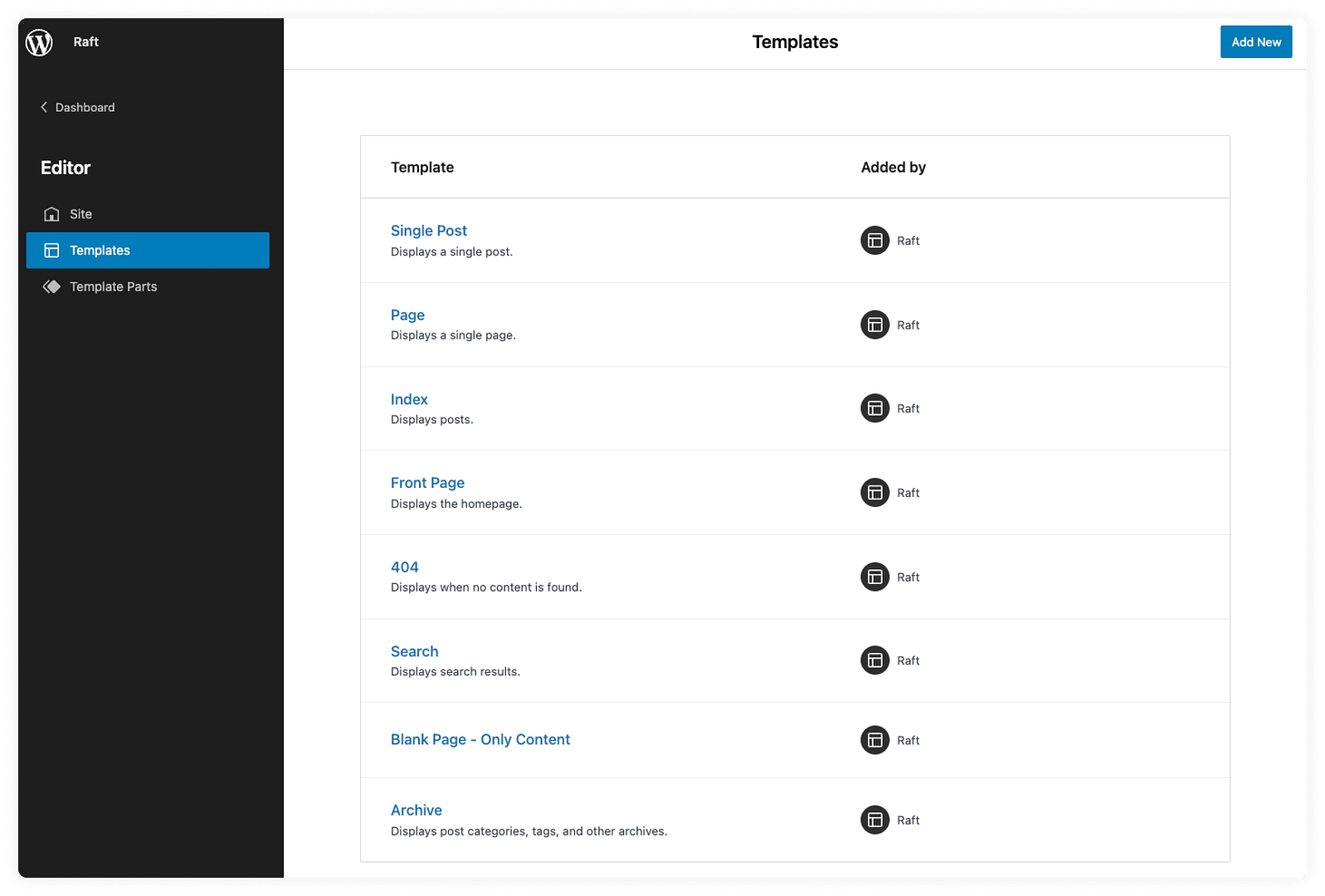The image size is (1325, 896).
Task: Open the Search template link
Action: [x=414, y=652]
